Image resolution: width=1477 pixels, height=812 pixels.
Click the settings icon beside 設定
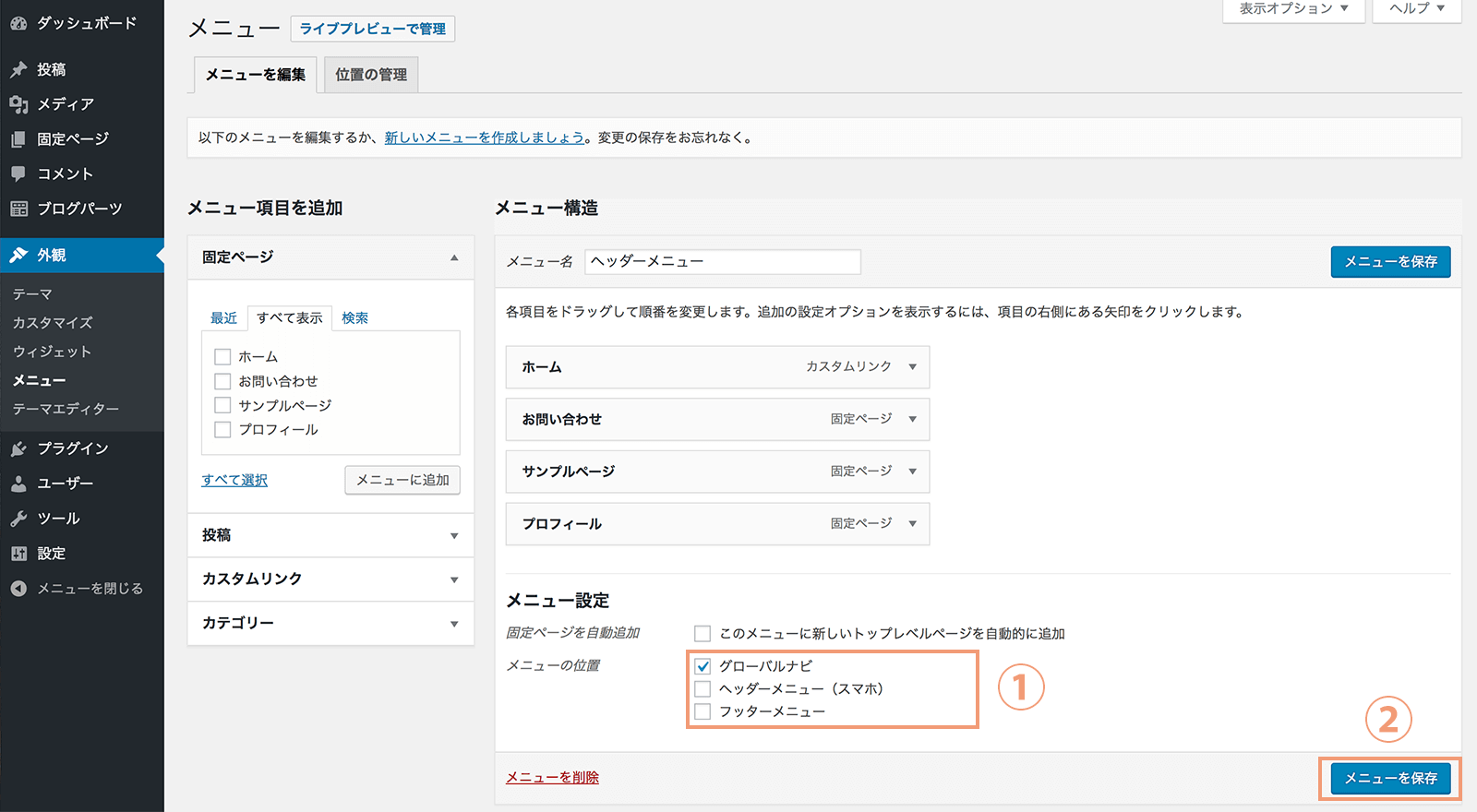tap(18, 554)
